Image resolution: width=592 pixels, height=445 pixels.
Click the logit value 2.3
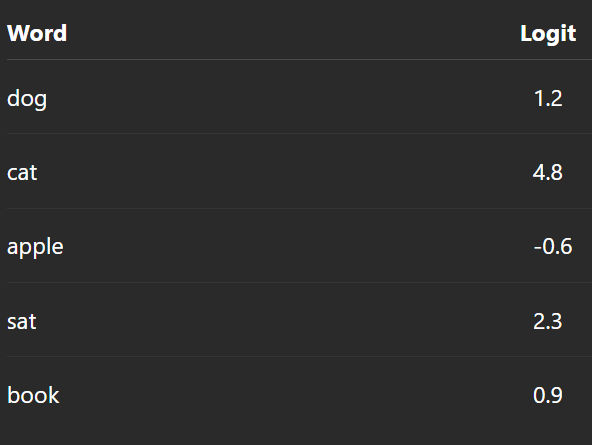[547, 321]
